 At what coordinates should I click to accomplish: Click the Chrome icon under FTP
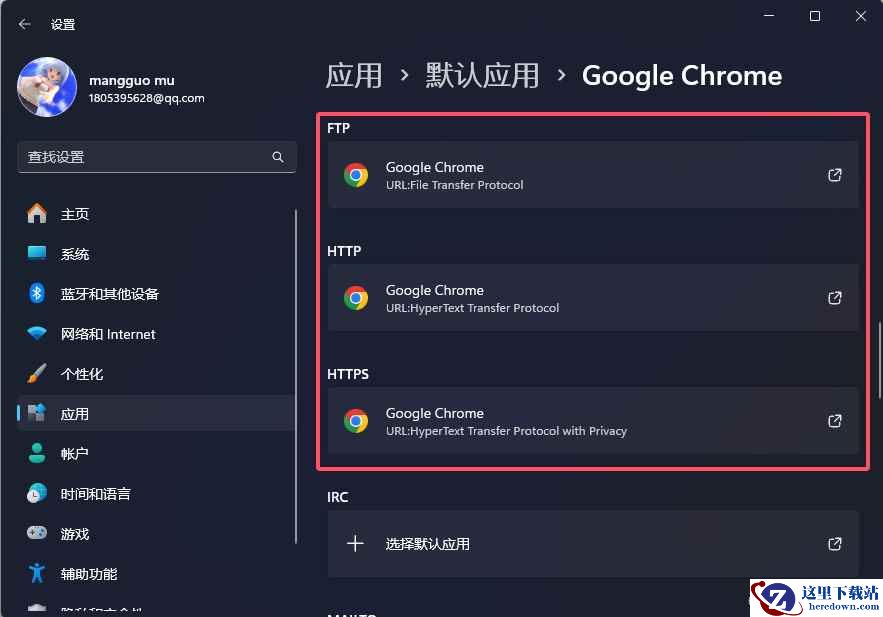(x=356, y=175)
